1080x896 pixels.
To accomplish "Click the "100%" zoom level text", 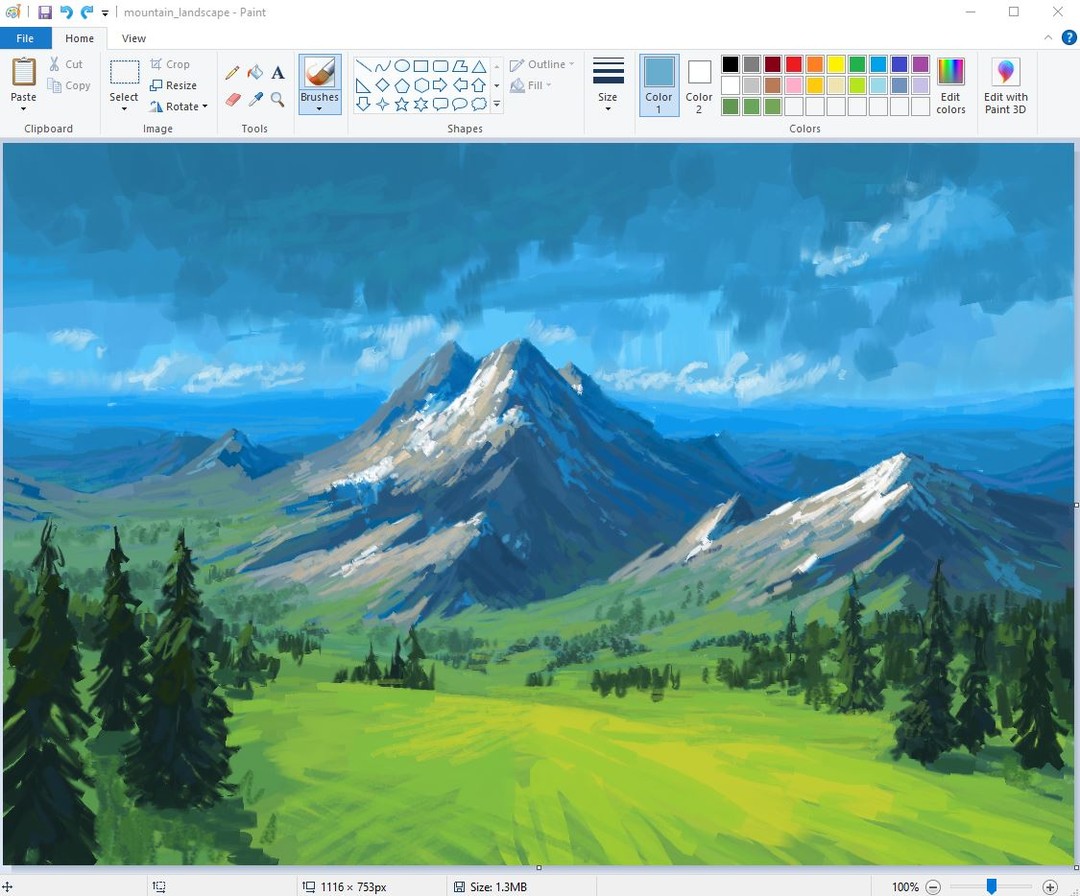I will 905,887.
